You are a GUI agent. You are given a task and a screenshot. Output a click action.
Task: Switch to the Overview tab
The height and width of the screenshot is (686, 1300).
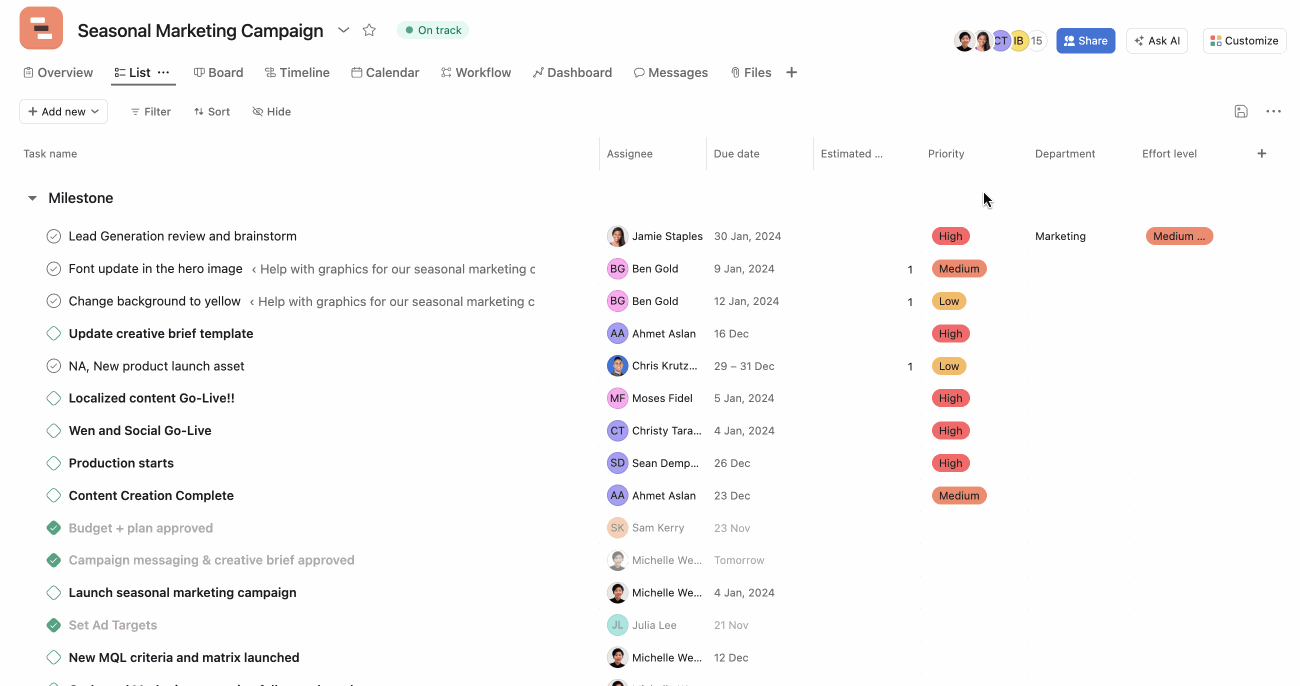(x=57, y=72)
